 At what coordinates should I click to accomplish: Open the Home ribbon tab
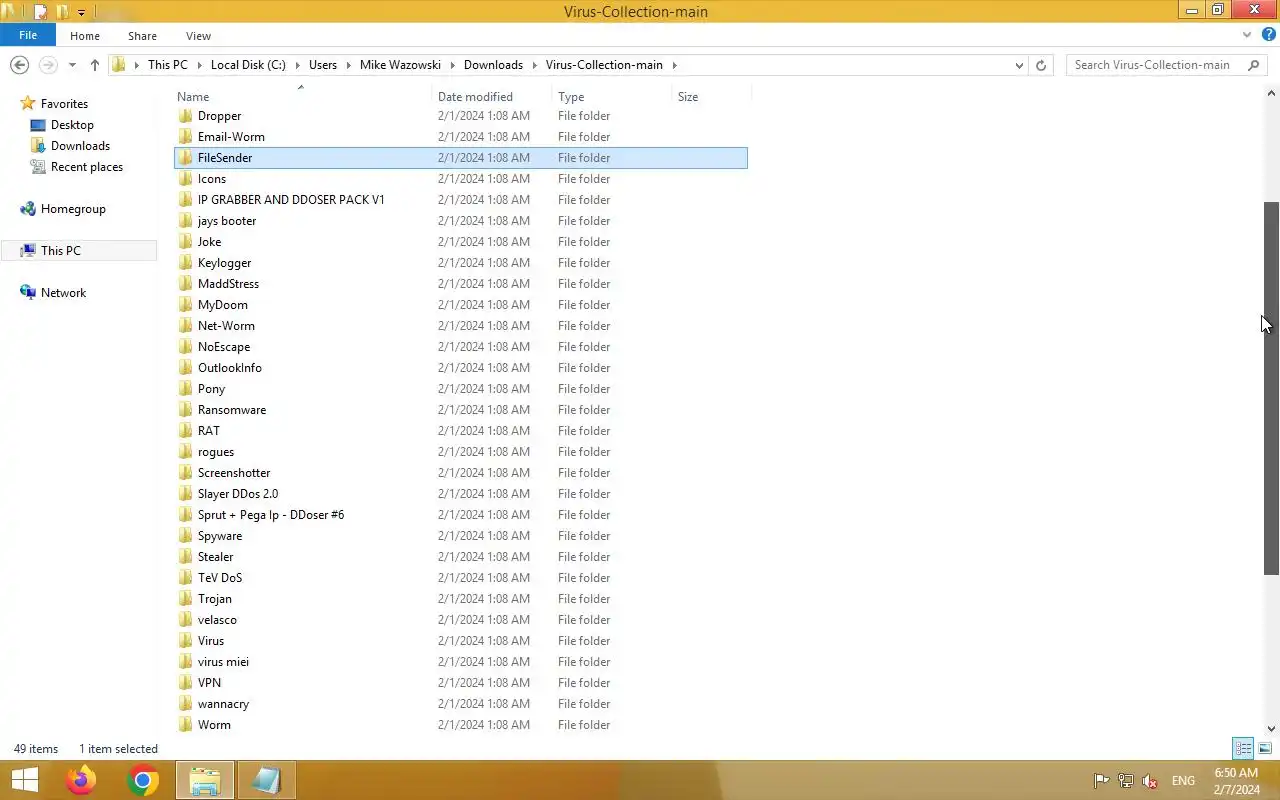[85, 36]
